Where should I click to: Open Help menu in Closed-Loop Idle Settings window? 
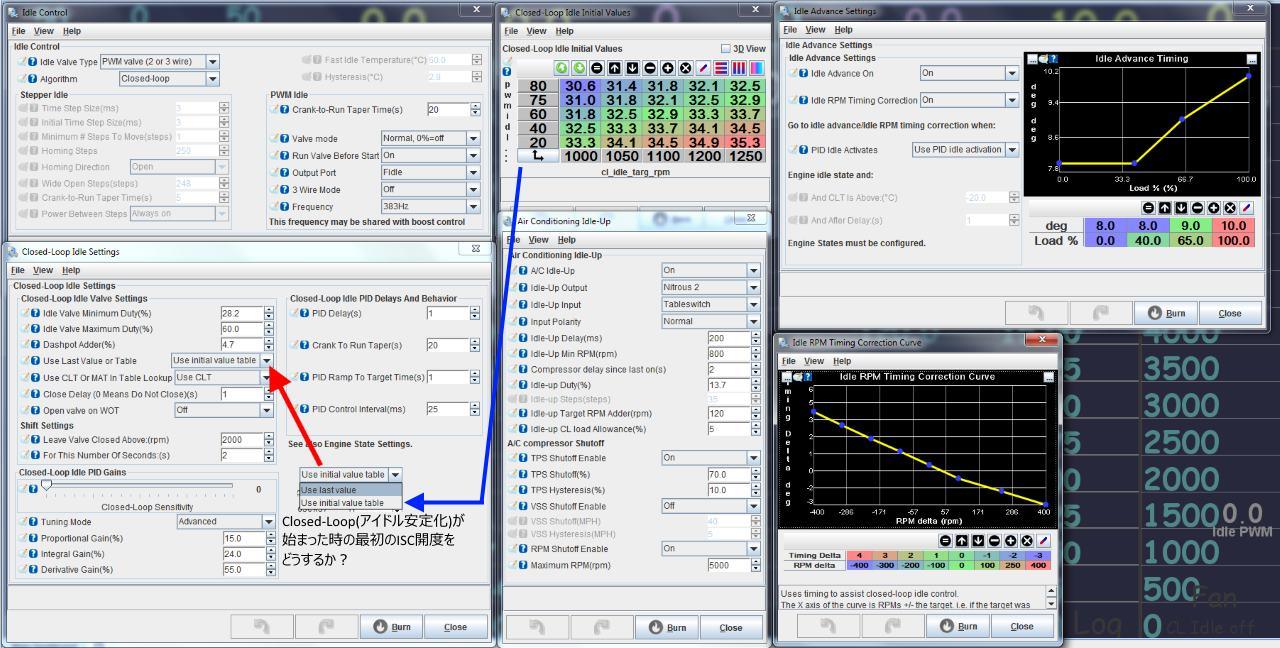point(71,270)
